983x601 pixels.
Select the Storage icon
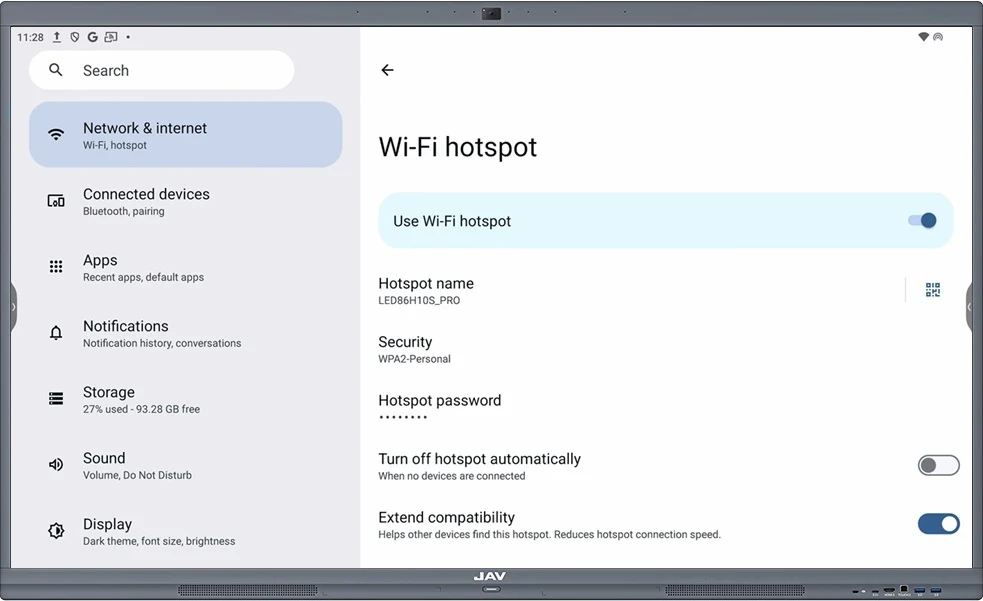[55, 398]
